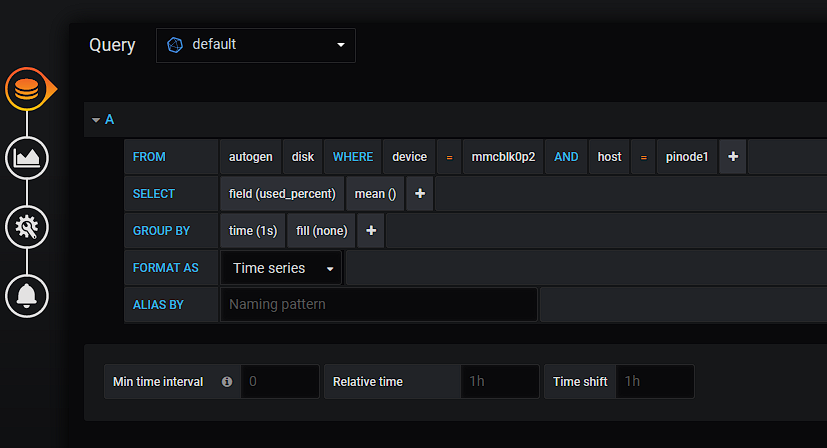This screenshot has height=448, width=827.
Task: Edit the time (1s) group interval
Action: click(252, 231)
